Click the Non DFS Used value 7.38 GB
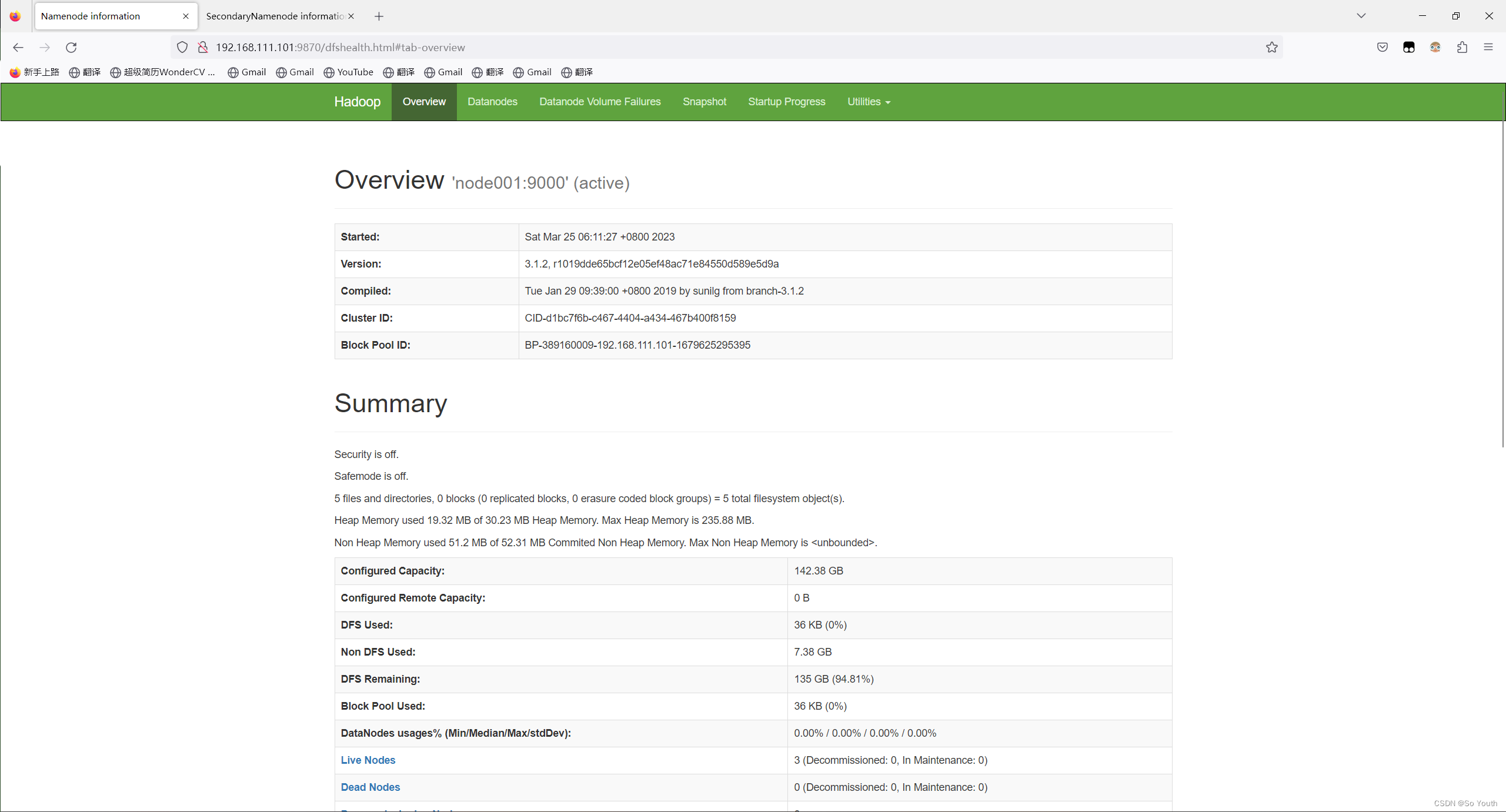Screen dimensions: 1506x812 coord(813,652)
